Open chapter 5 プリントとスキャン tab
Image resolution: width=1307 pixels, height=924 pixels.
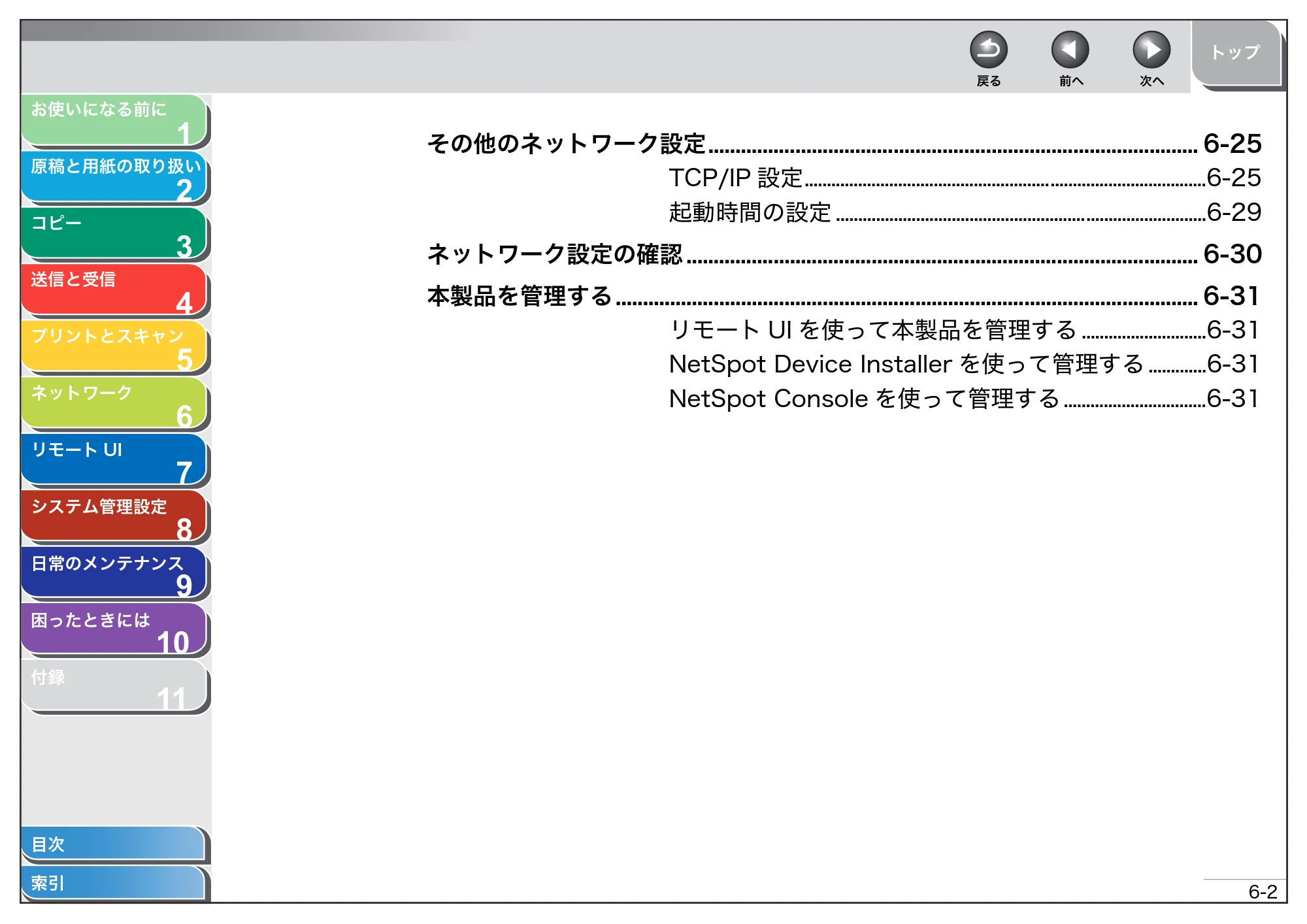pyautogui.click(x=114, y=346)
